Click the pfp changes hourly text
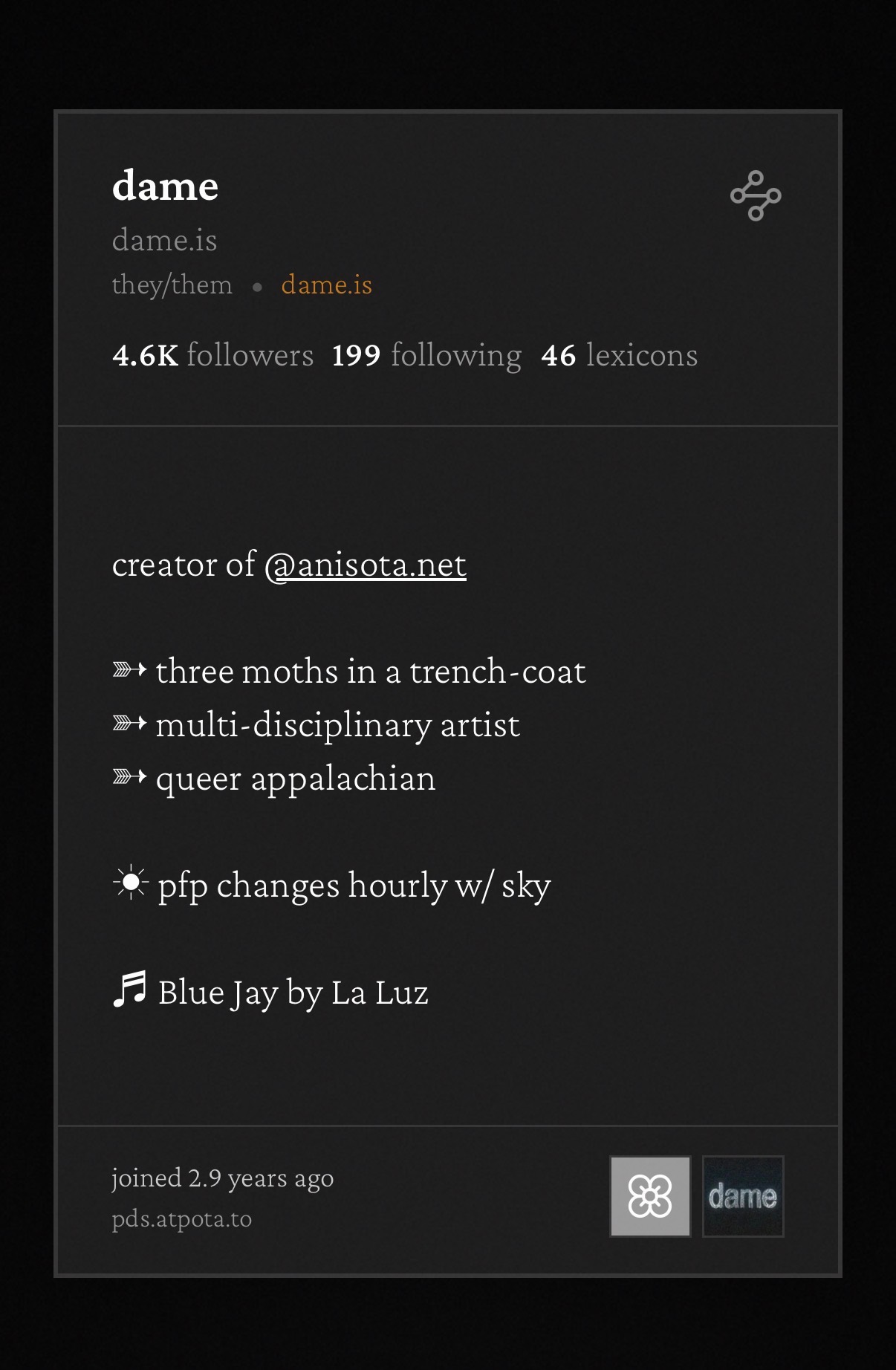Screen dimensions: 896x1370 354,886
